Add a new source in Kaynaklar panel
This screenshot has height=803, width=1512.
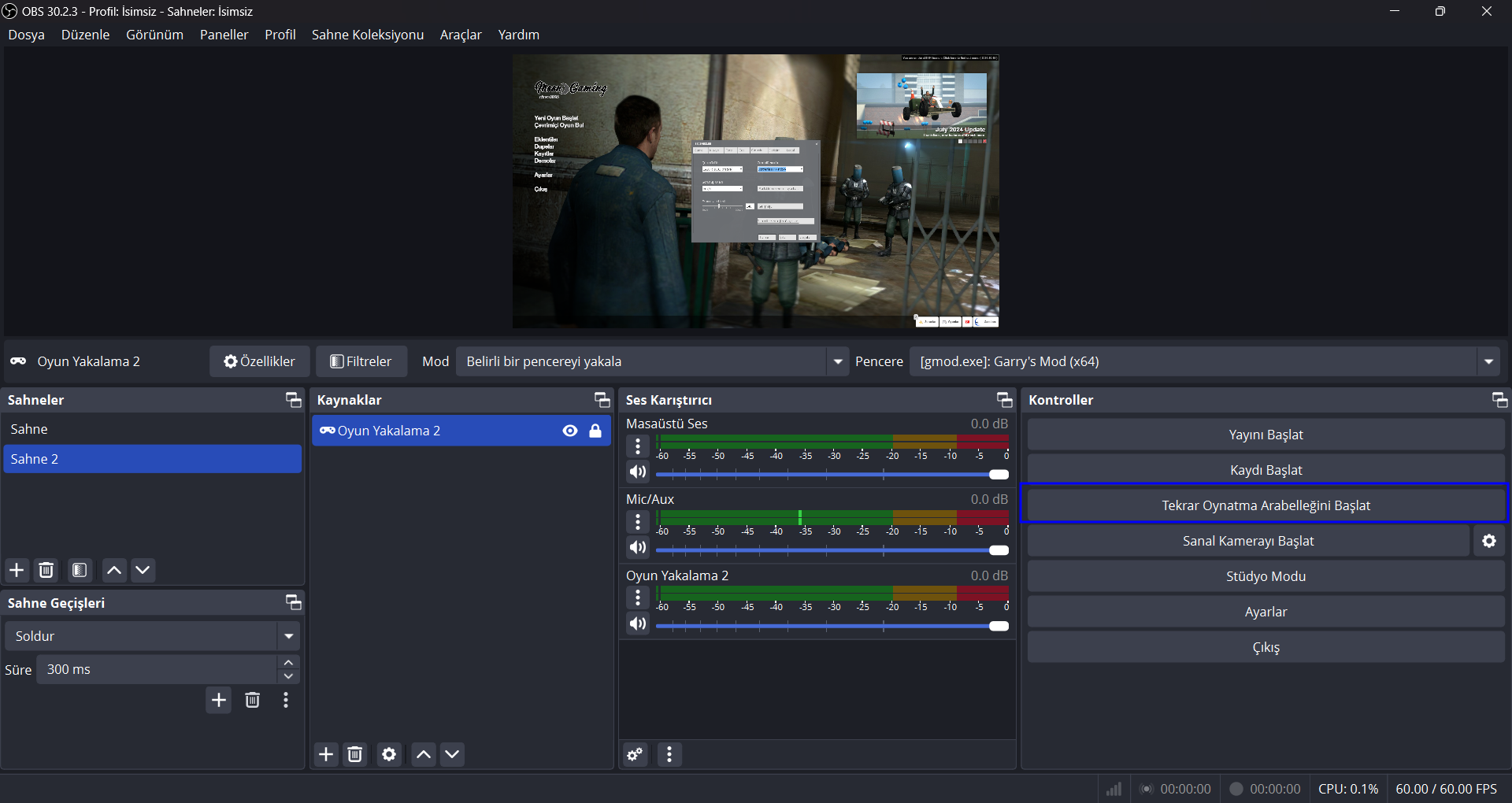tap(326, 754)
